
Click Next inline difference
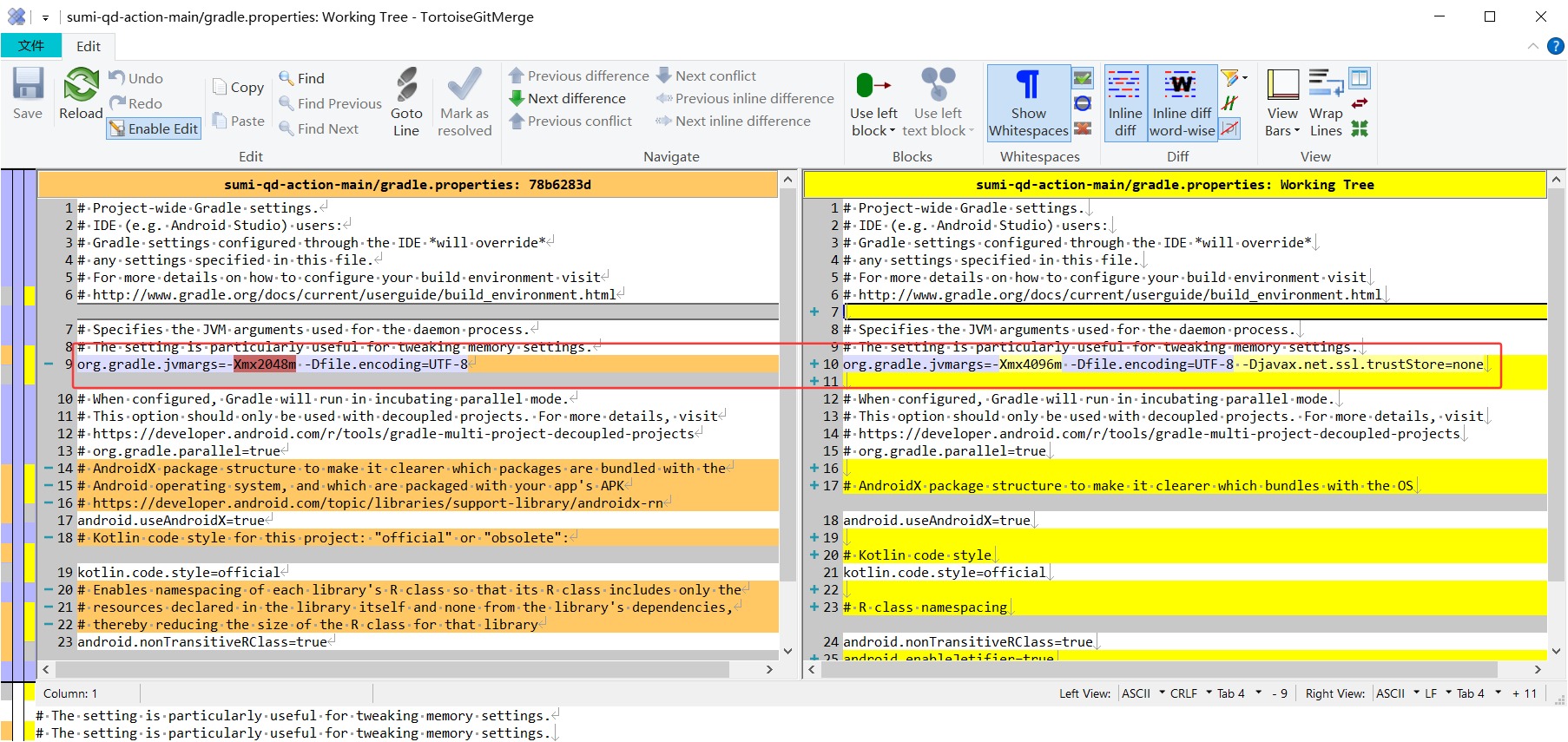(x=734, y=121)
